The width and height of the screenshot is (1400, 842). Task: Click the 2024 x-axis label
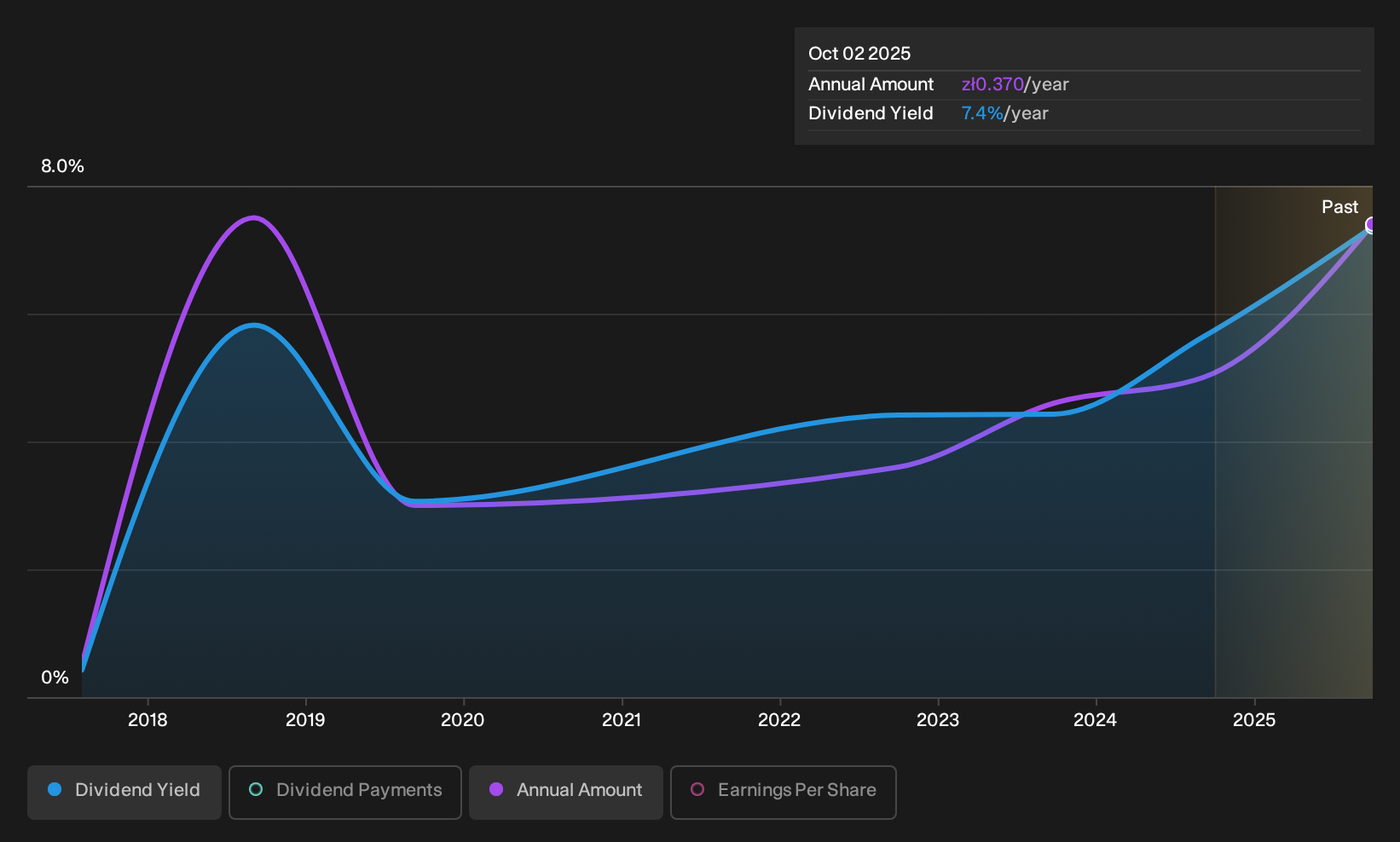coord(1096,720)
